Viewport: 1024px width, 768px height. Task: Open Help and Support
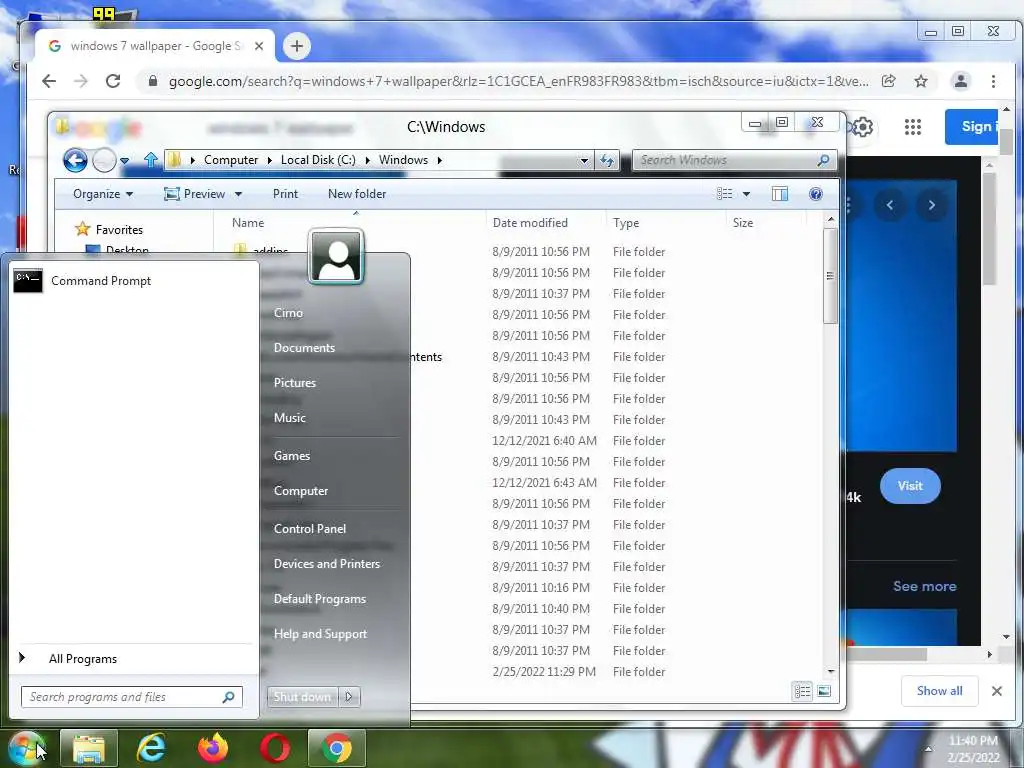pos(320,634)
